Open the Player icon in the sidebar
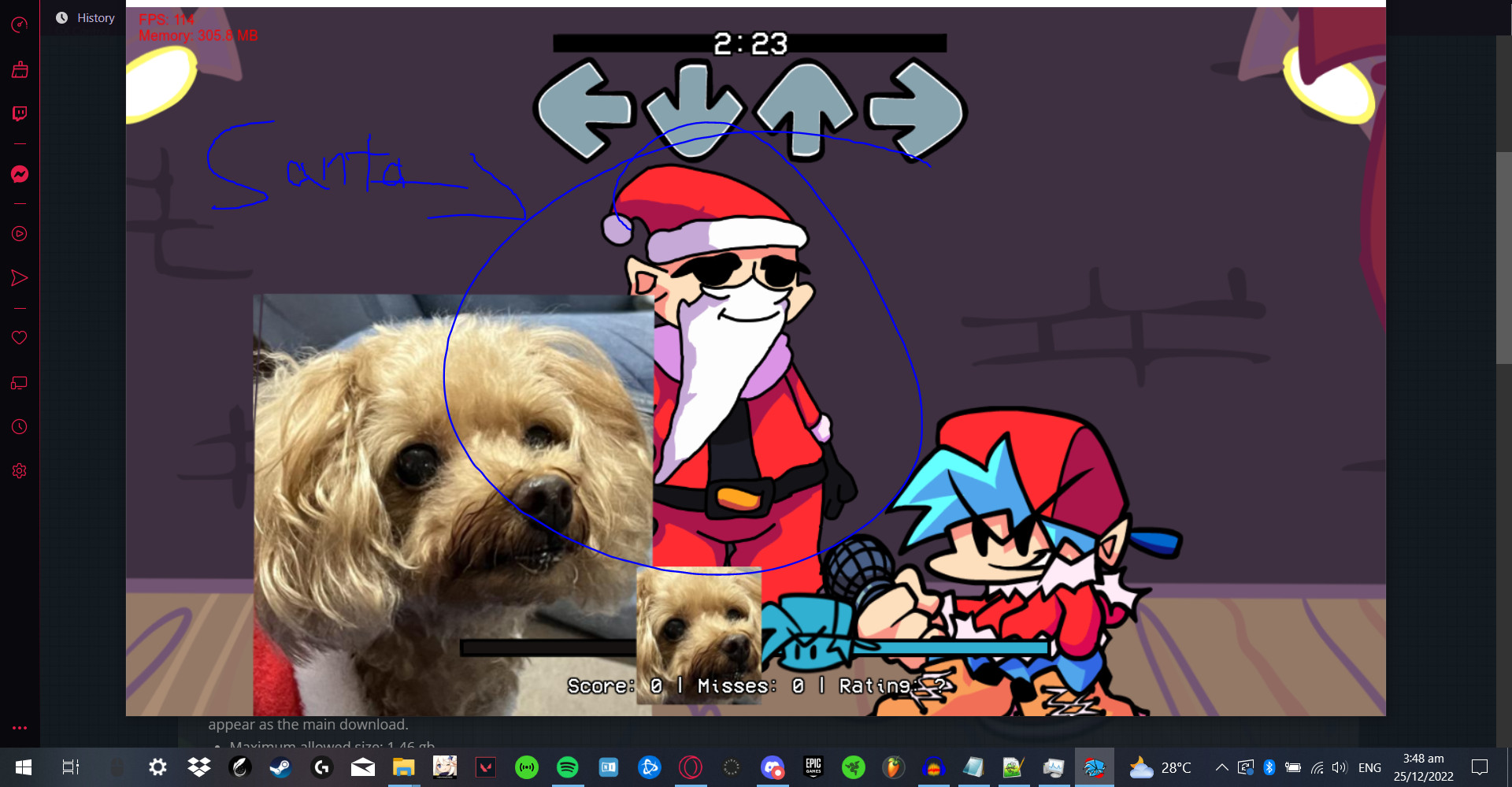The image size is (1512, 787). click(20, 234)
